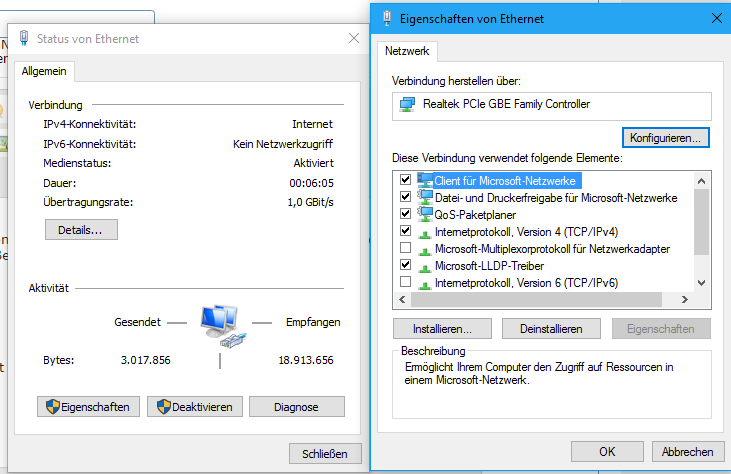
Task: Click the list's scroll down arrow
Action: point(701,283)
